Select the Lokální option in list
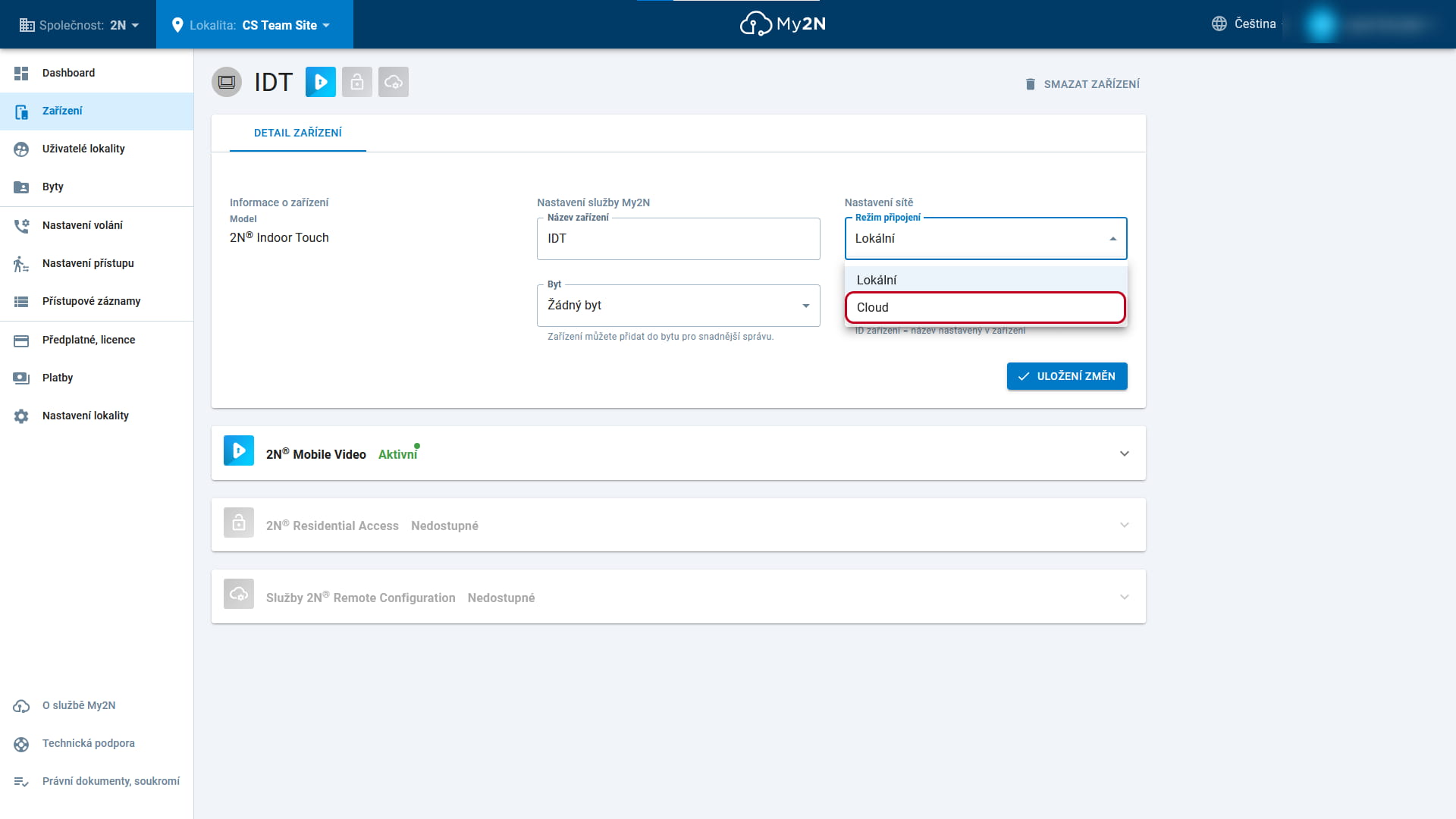The height and width of the screenshot is (819, 1456). tap(986, 280)
